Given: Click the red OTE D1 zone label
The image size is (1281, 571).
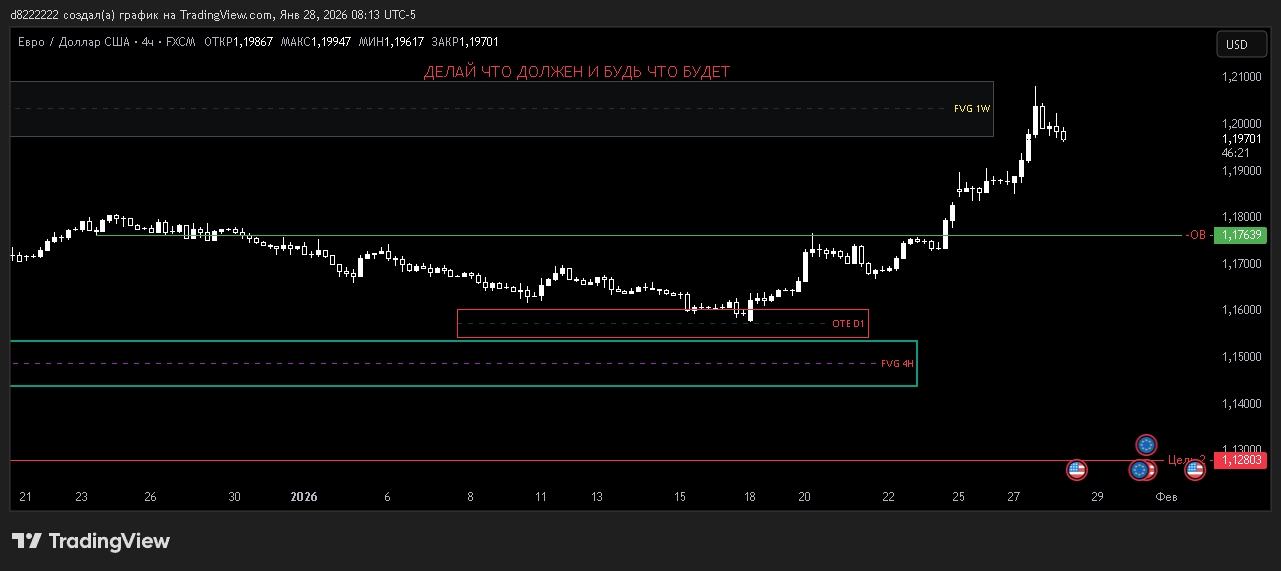Looking at the screenshot, I should point(848,324).
